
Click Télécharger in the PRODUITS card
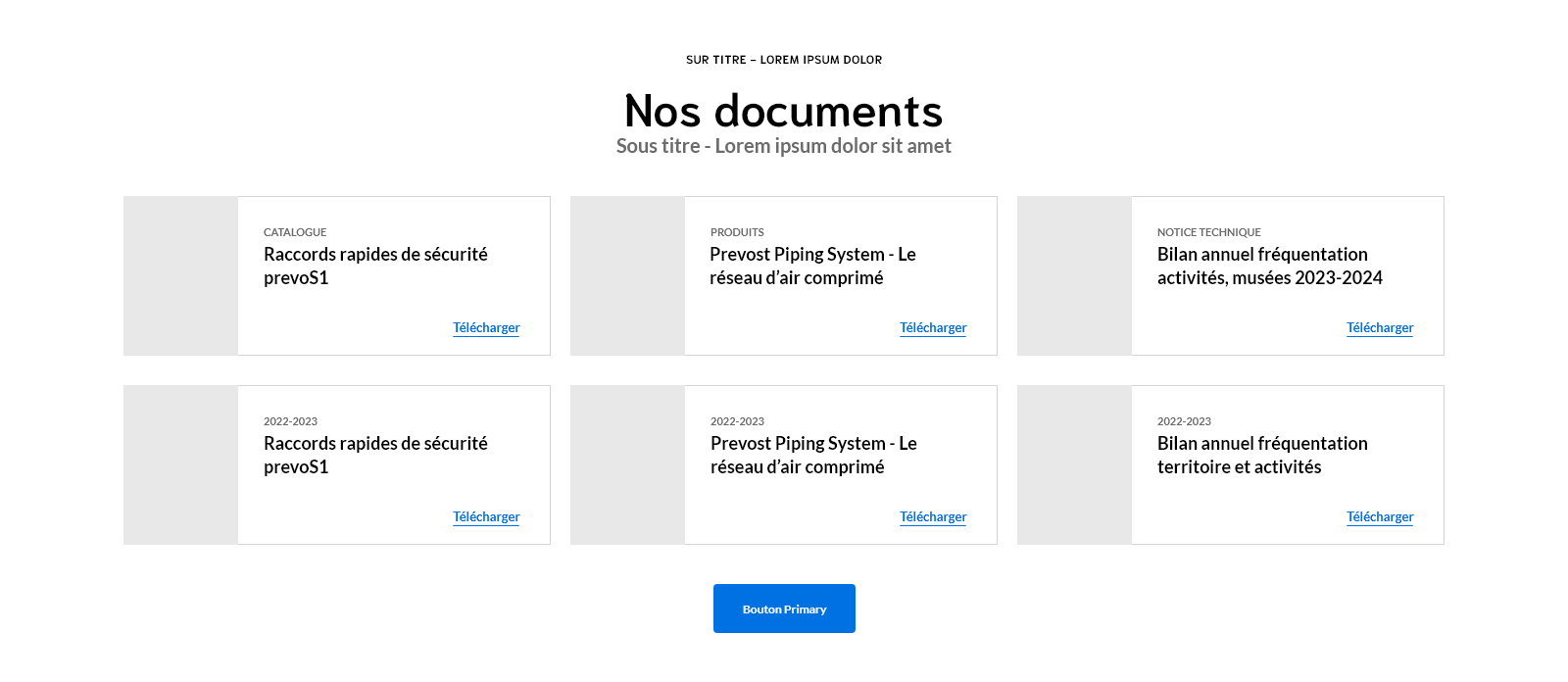933,327
